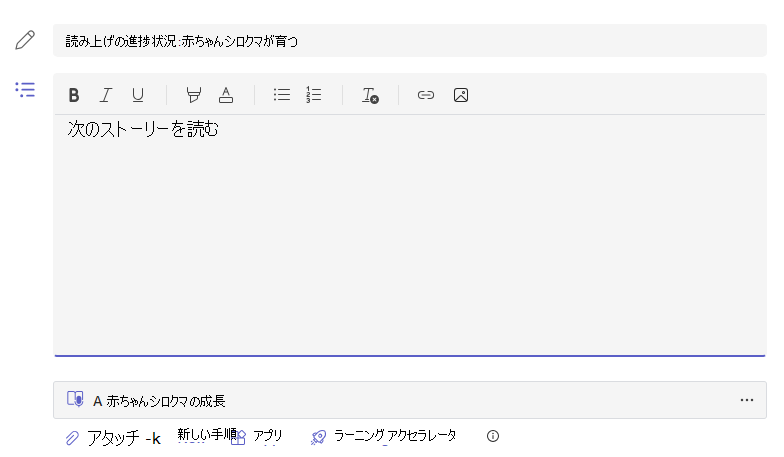Clear all text formatting

tap(370, 95)
